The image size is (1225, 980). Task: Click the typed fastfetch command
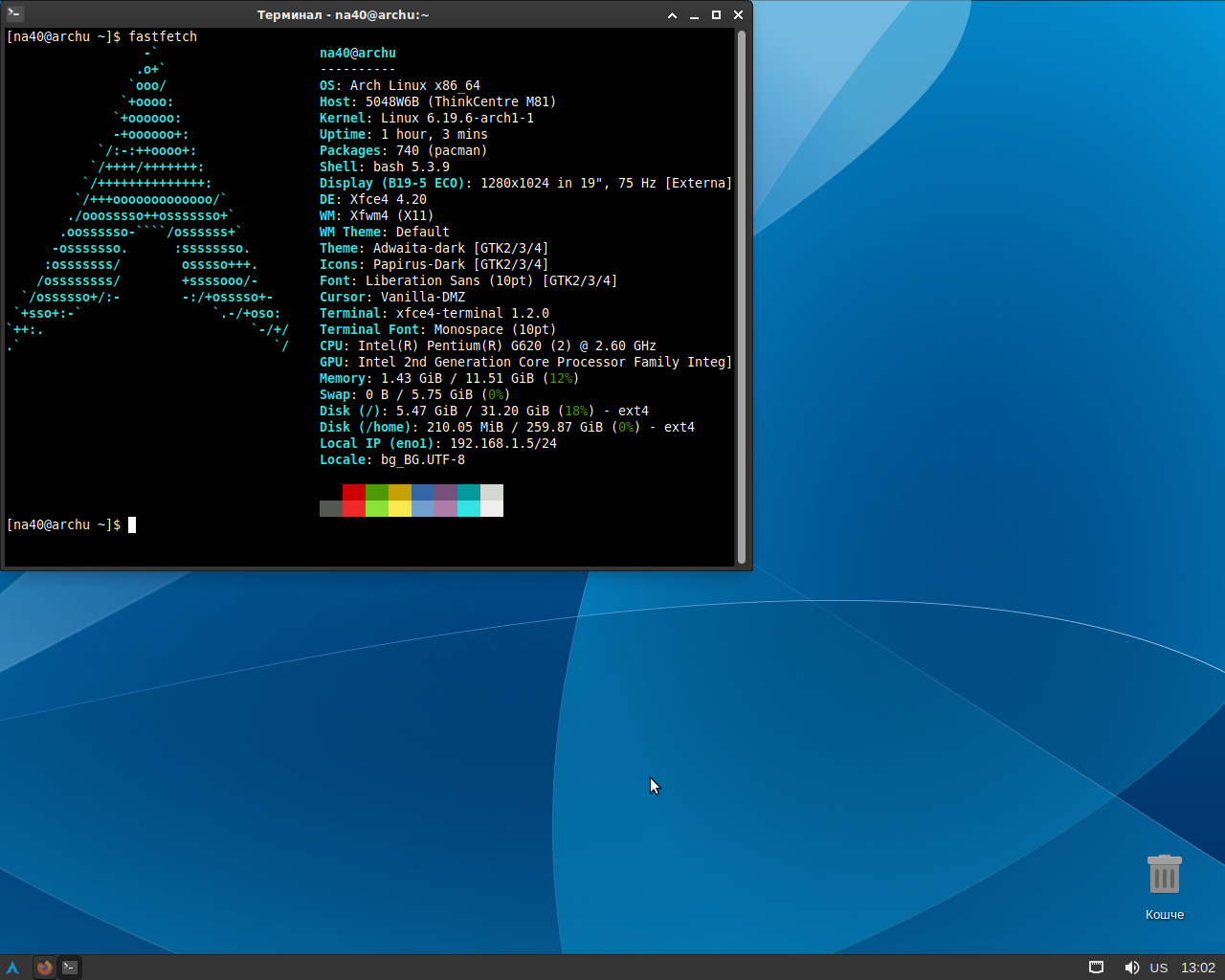click(163, 36)
